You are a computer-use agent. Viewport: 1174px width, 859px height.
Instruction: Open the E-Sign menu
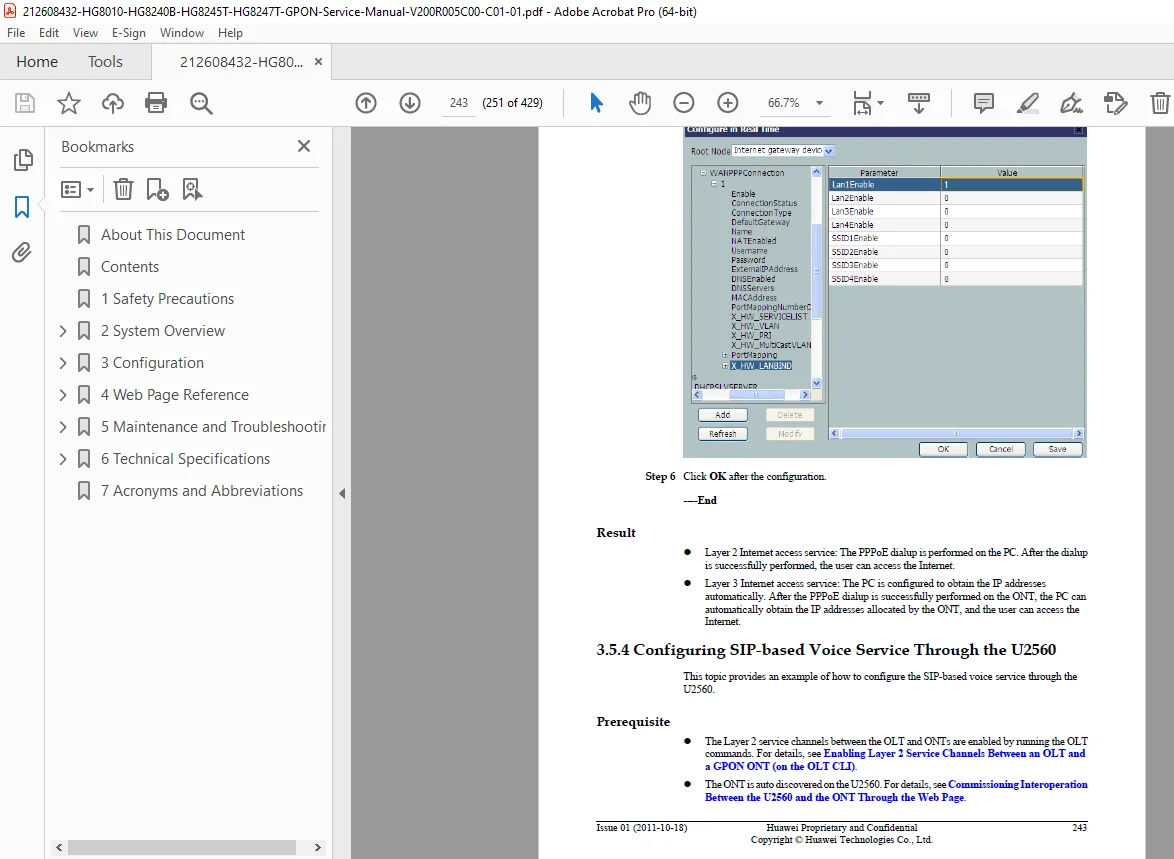(129, 33)
